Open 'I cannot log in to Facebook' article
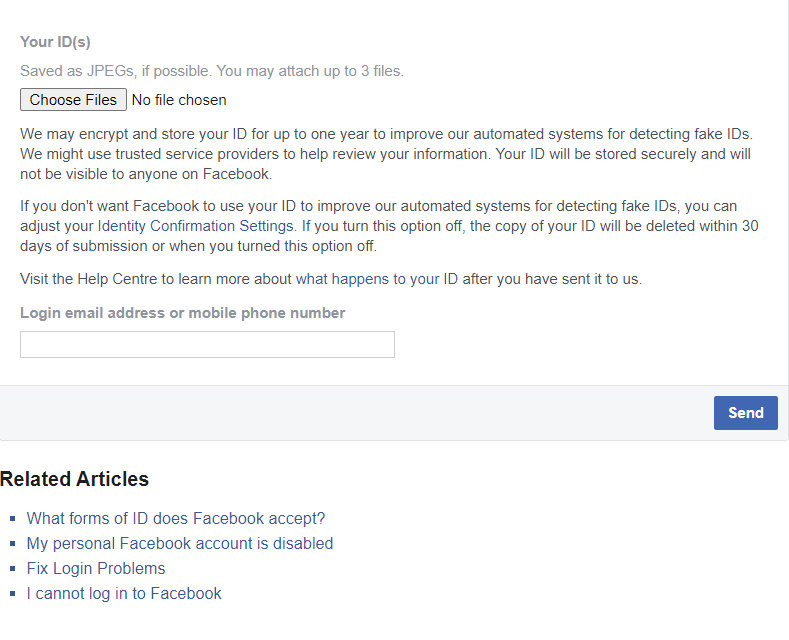 tap(124, 594)
